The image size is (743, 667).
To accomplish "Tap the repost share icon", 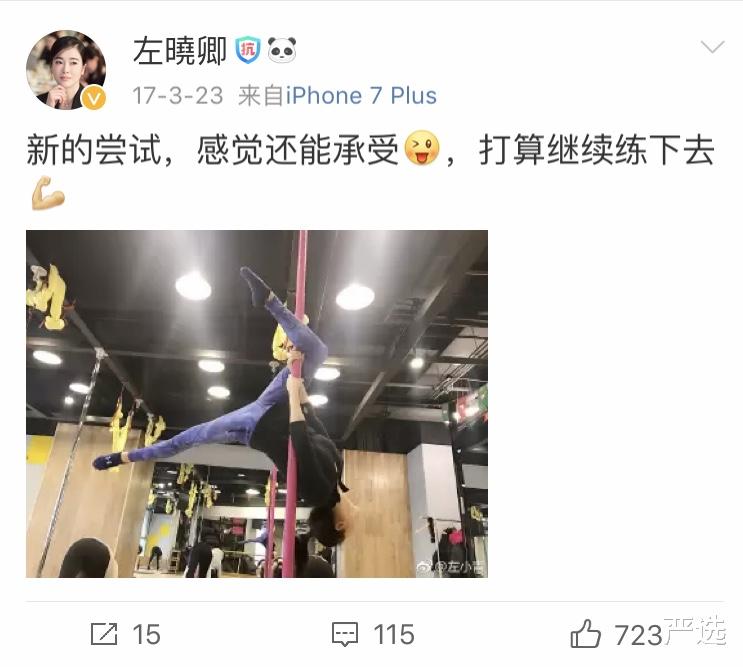I will 104,634.
